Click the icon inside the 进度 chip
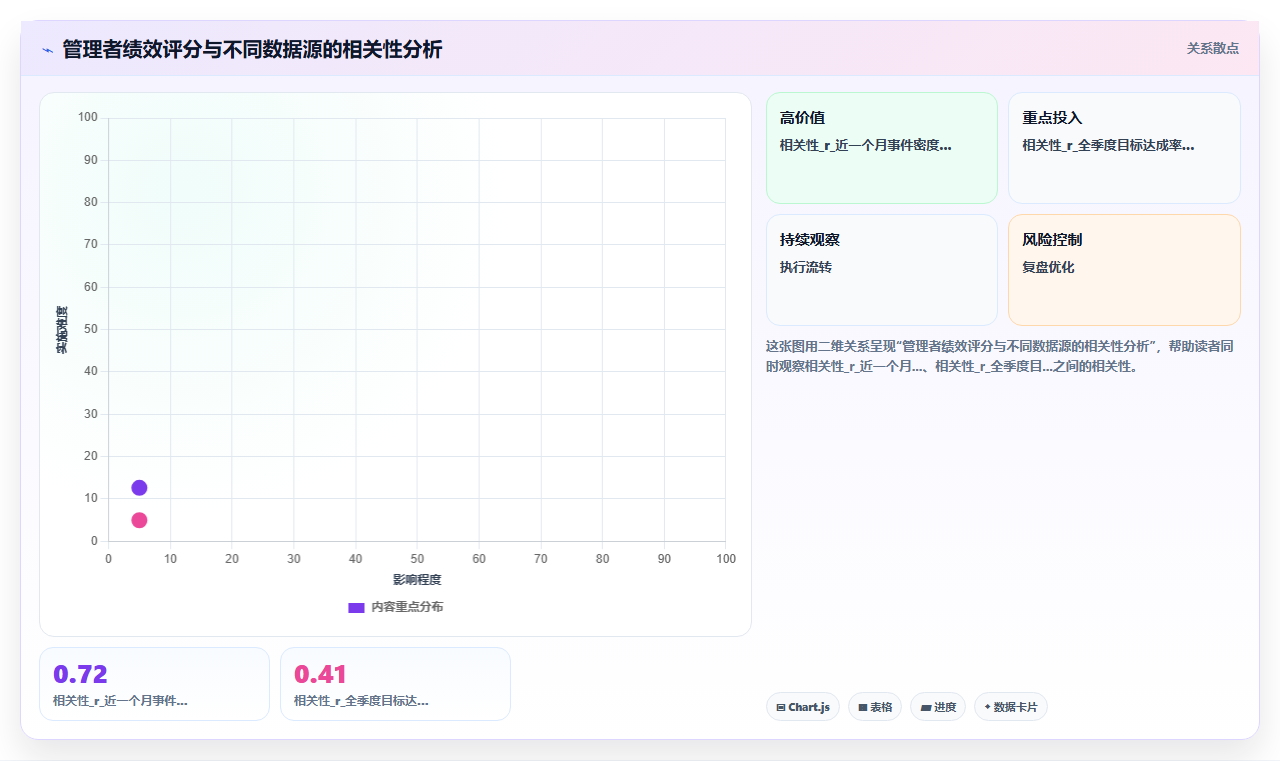 tap(926, 707)
